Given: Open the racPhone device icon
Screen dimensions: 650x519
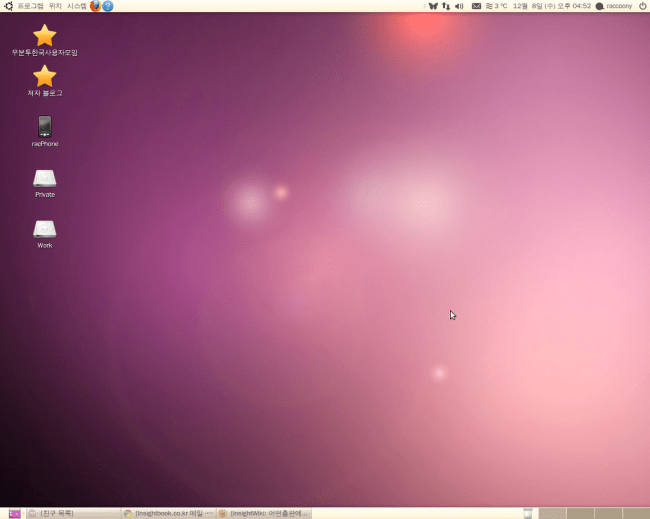Looking at the screenshot, I should coord(44,126).
